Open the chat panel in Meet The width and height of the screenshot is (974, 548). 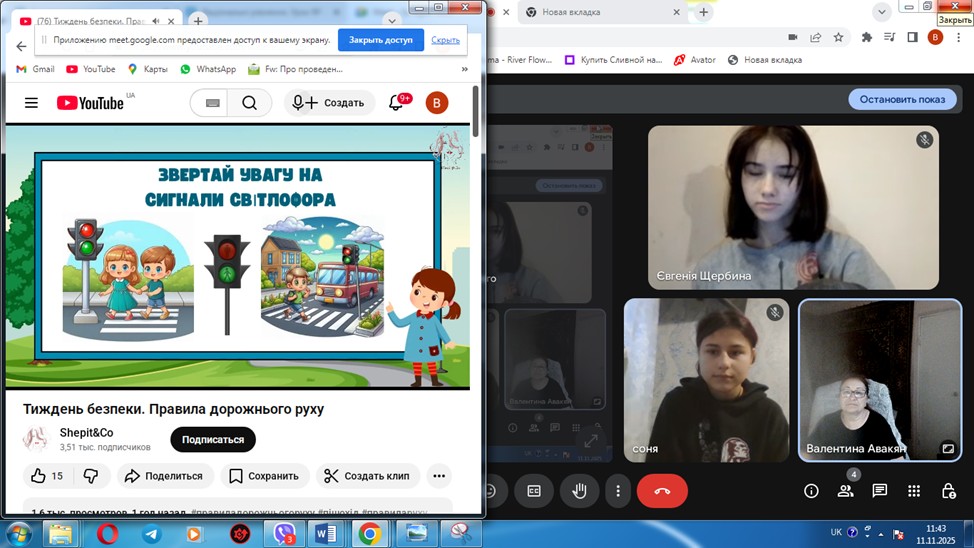point(879,491)
